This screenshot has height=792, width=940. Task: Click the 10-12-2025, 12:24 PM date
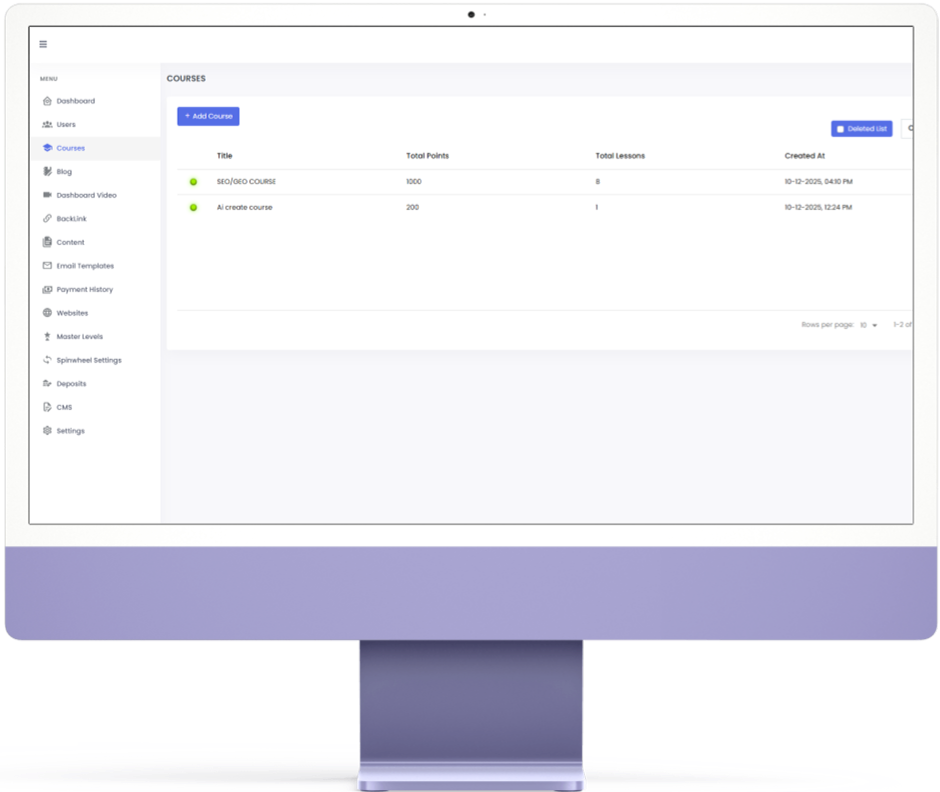coord(818,207)
